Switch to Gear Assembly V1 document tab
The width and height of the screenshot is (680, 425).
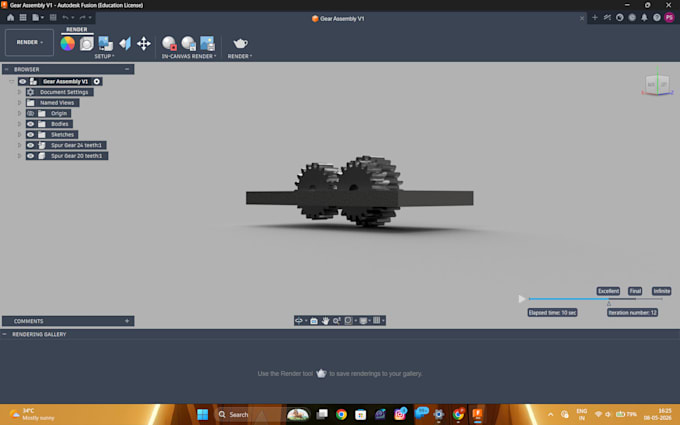(x=338, y=19)
